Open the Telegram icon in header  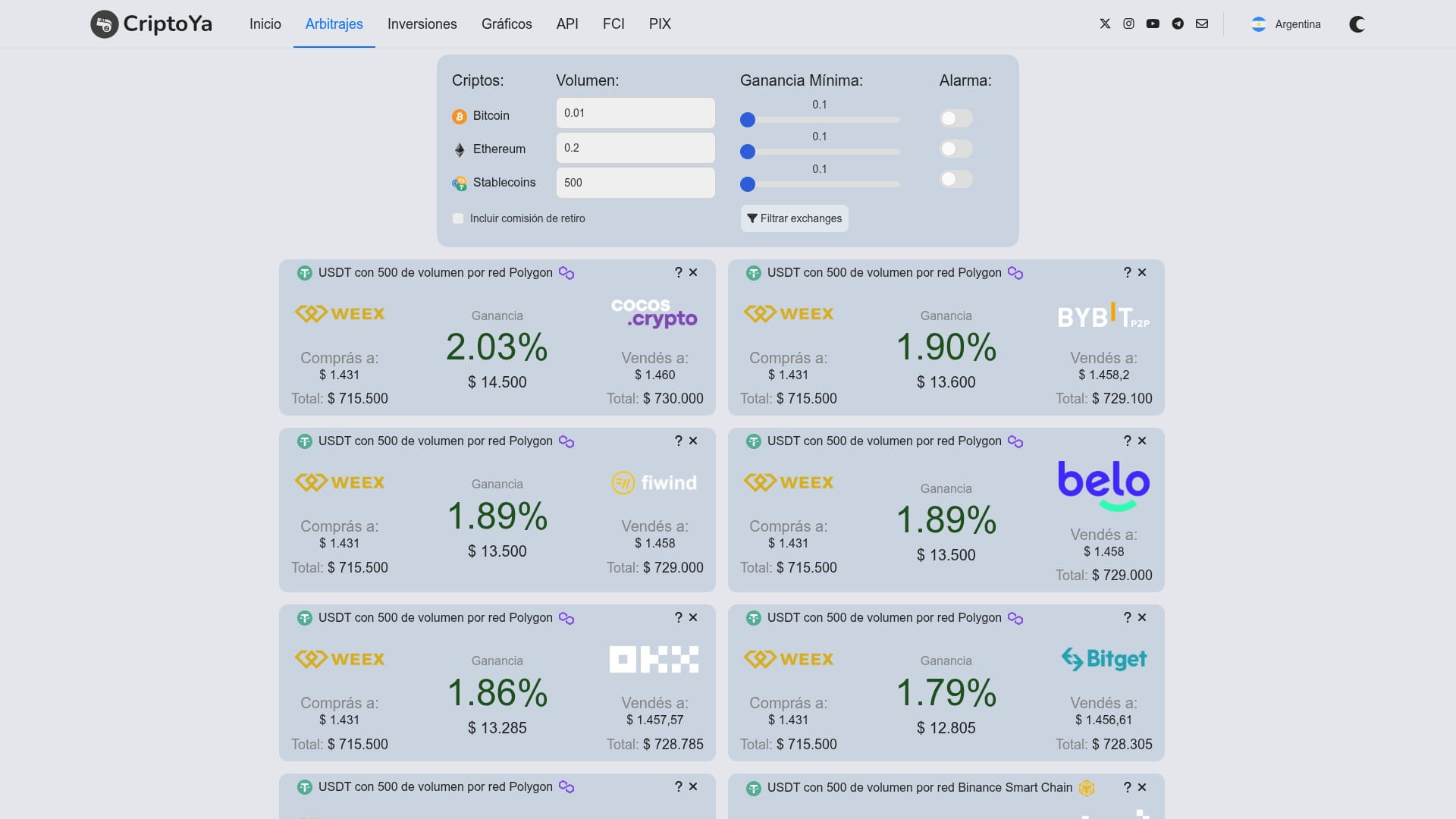1178,24
